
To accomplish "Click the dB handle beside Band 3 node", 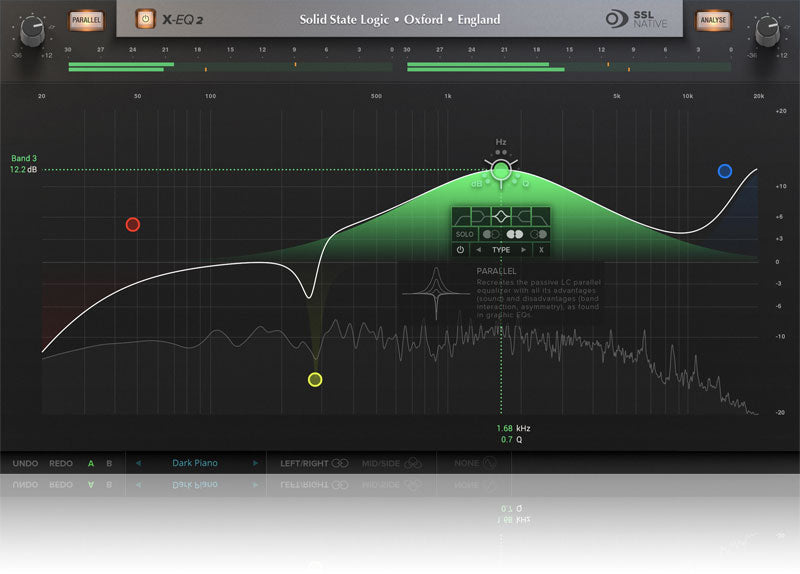I will (x=477, y=184).
